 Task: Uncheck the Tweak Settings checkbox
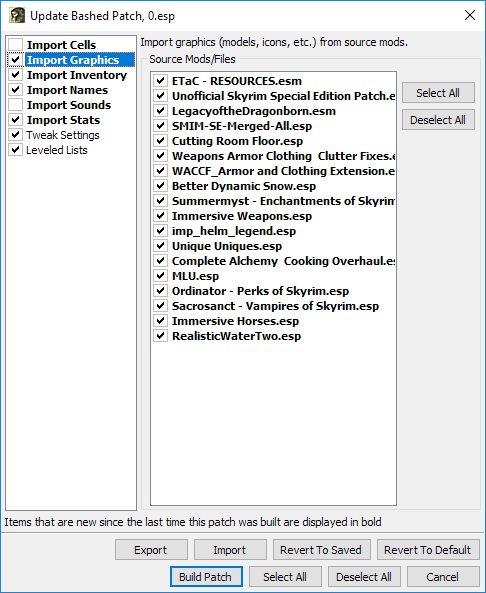coord(16,135)
